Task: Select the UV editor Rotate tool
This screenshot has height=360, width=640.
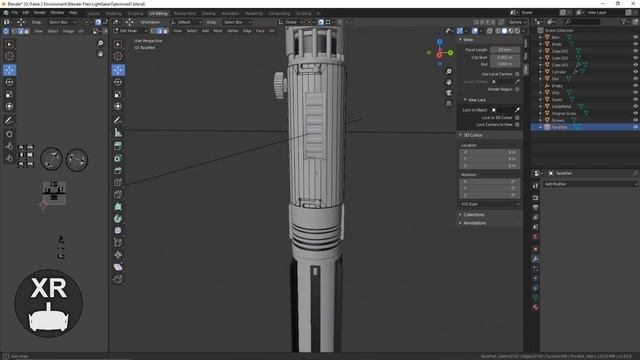Action: click(x=9, y=82)
